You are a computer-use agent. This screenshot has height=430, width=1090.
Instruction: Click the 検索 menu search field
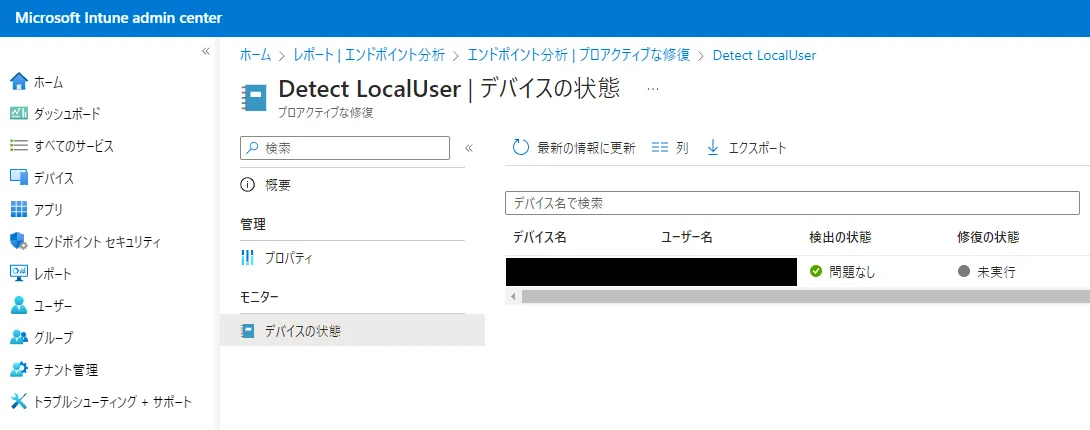pos(345,148)
